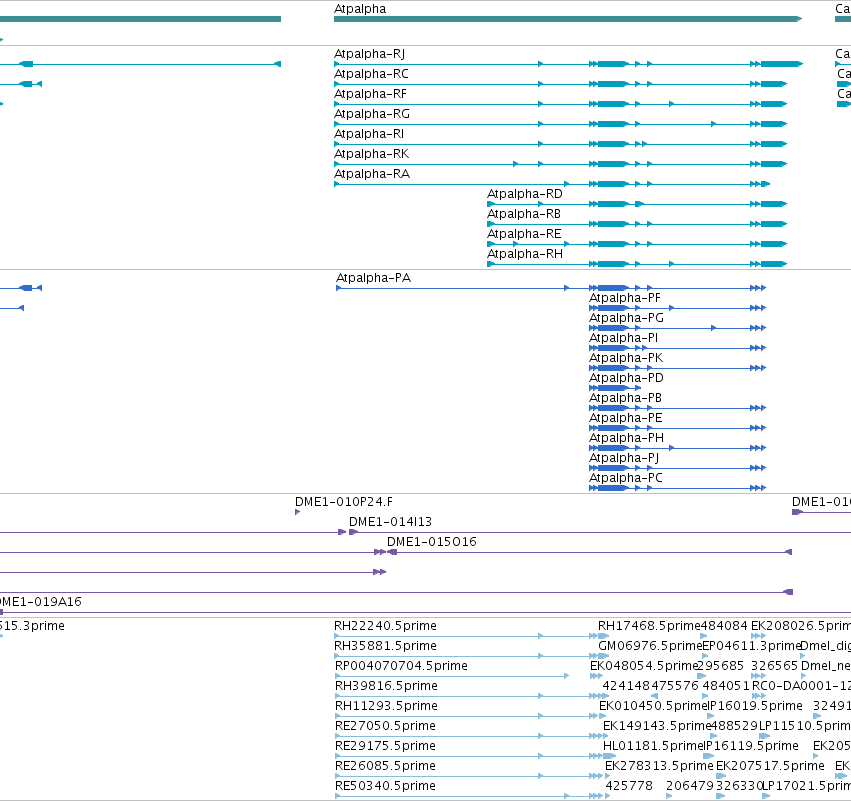Click BAC clone label DME1-014I13
Image resolution: width=851 pixels, height=801 pixels.
coord(390,523)
